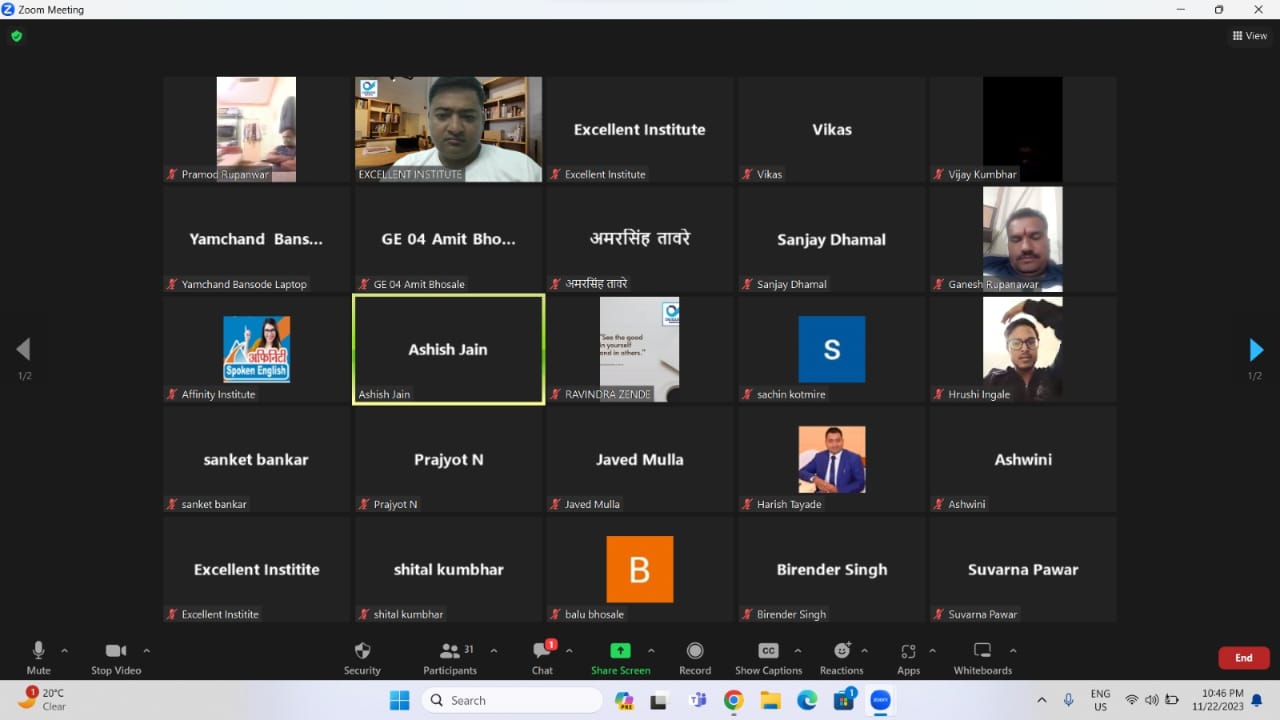Click the Vikas participant name
The image size is (1280, 720).
(x=832, y=129)
